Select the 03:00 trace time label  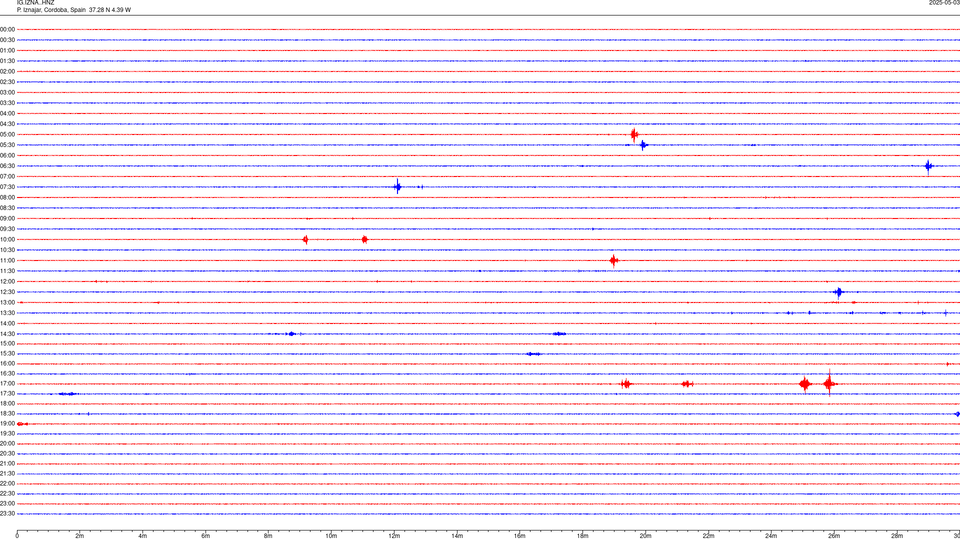(x=7, y=92)
